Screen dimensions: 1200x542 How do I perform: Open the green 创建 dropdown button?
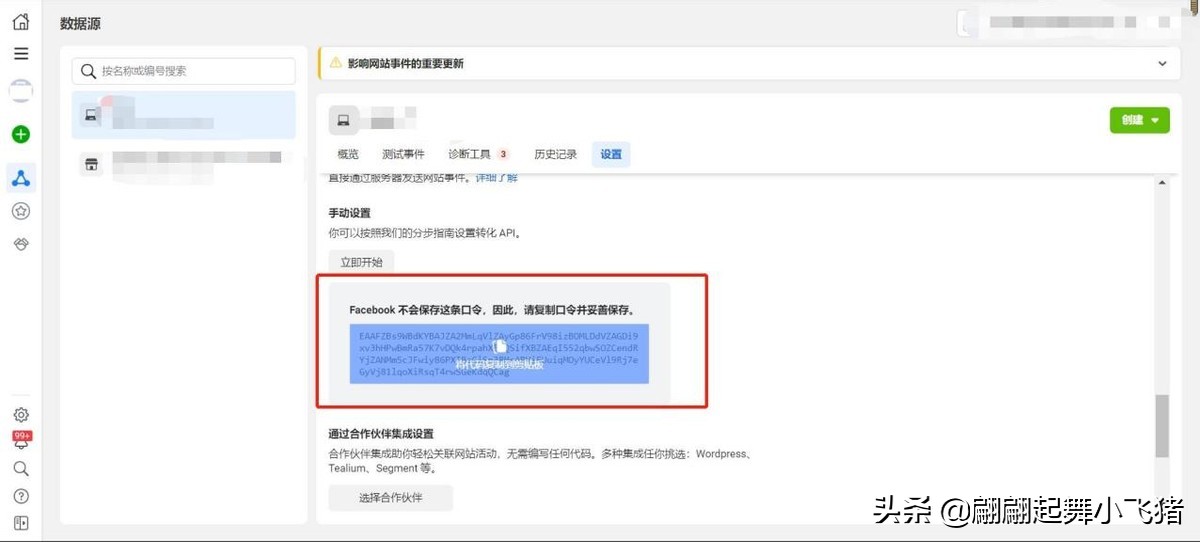[1139, 120]
